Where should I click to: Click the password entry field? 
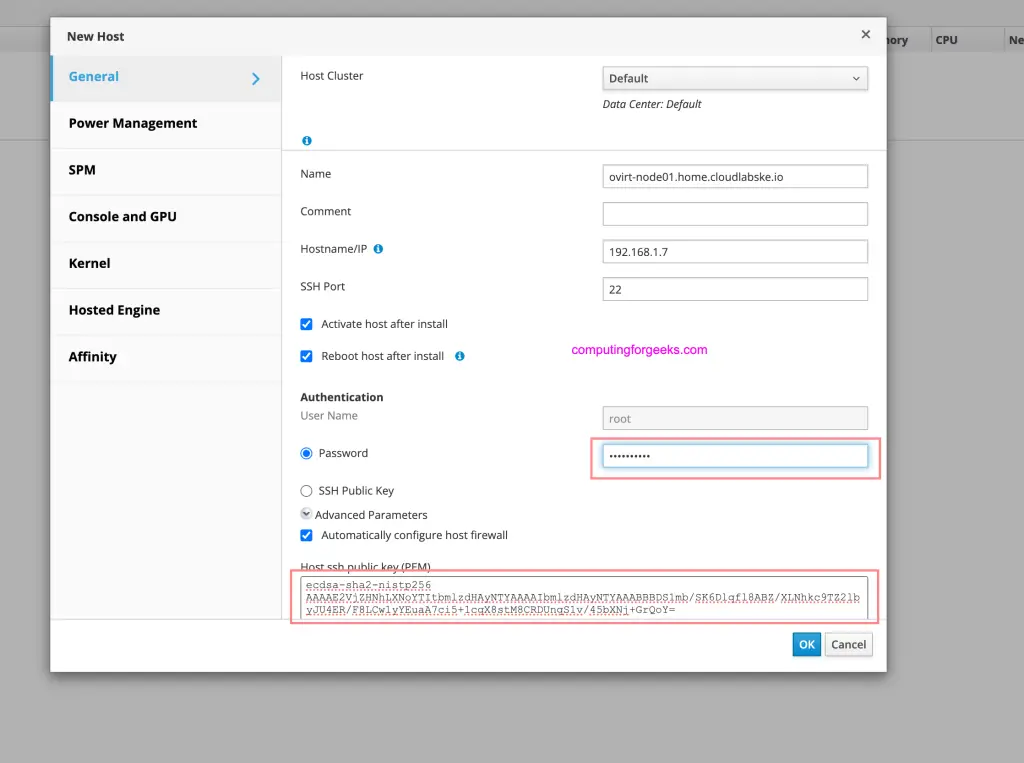[735, 455]
